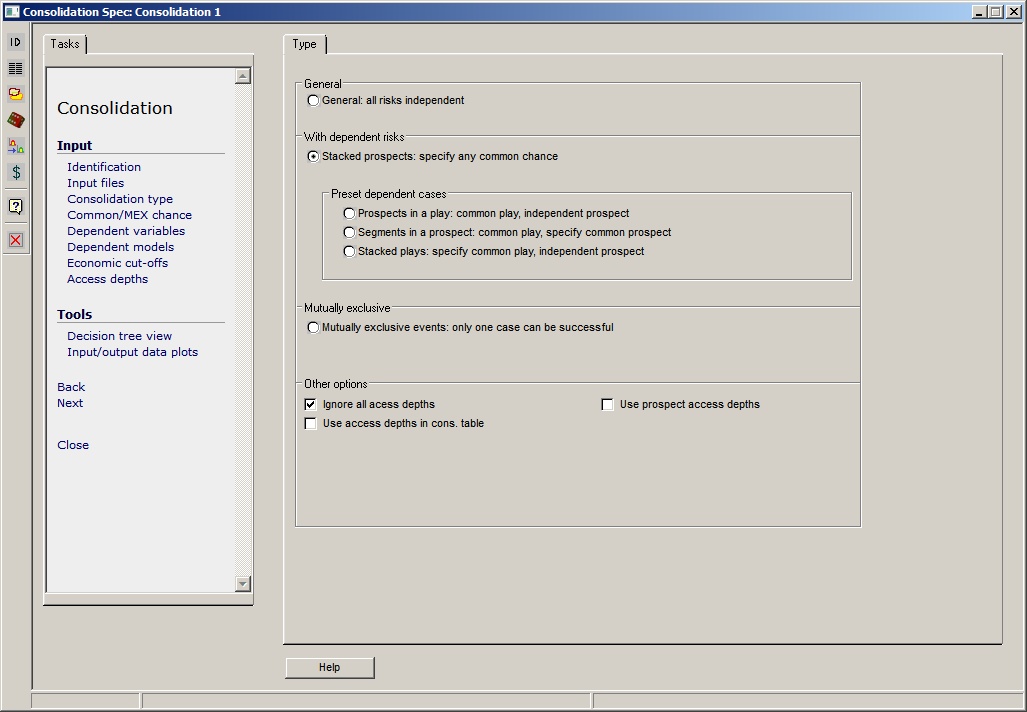Click the ID identification icon in sidebar
Screen dimensions: 1027x712
[x=16, y=42]
